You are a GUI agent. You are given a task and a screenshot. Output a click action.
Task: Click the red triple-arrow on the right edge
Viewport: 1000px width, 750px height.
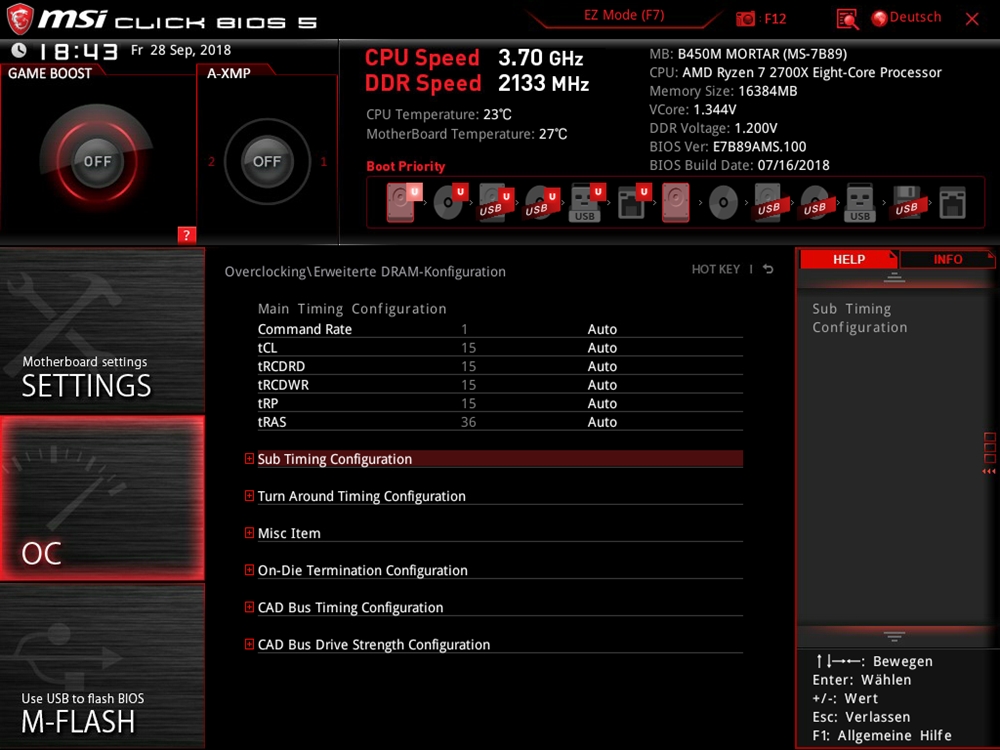pos(989,471)
